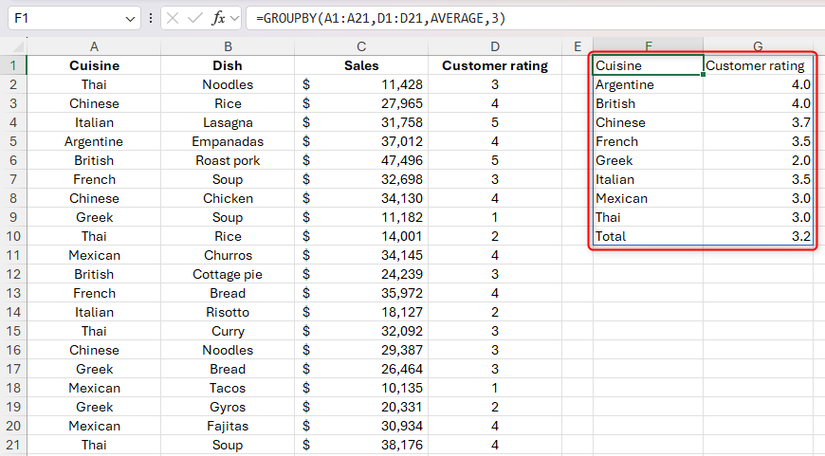Click the vertical dots handle beside Name Box
Screen dimensions: 825x456
(x=151, y=19)
